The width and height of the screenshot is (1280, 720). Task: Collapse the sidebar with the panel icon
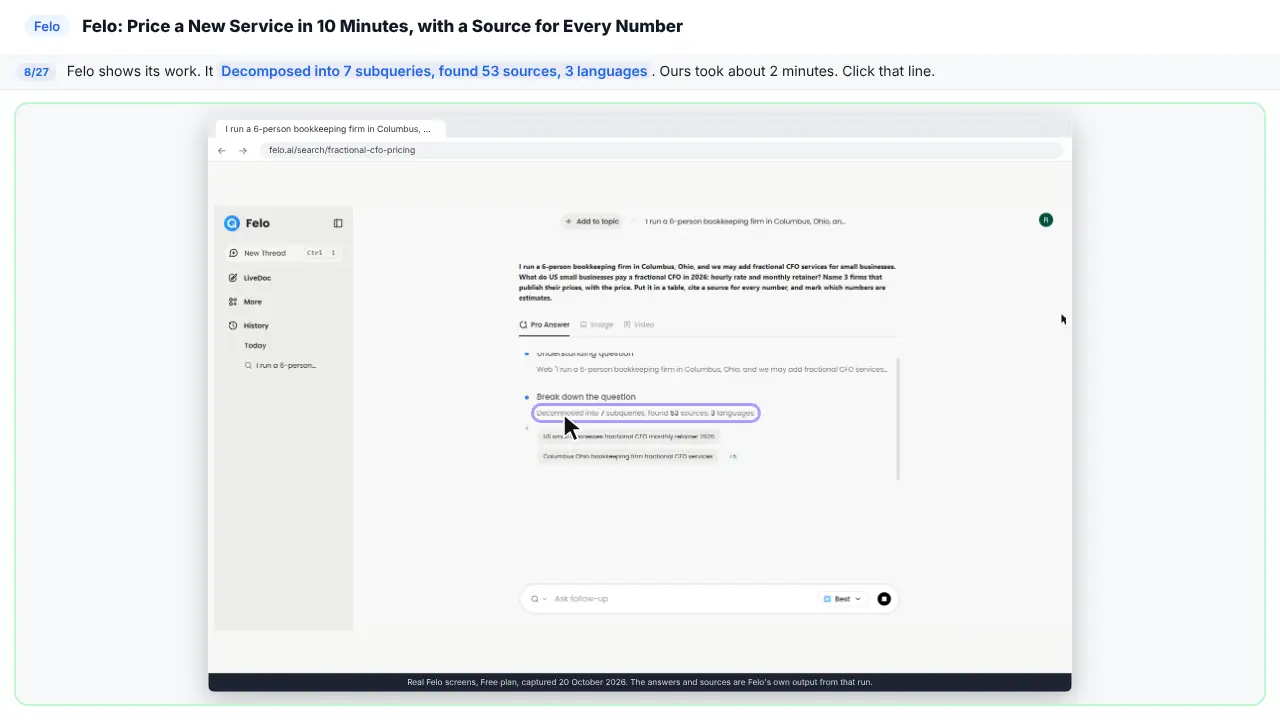tap(338, 223)
